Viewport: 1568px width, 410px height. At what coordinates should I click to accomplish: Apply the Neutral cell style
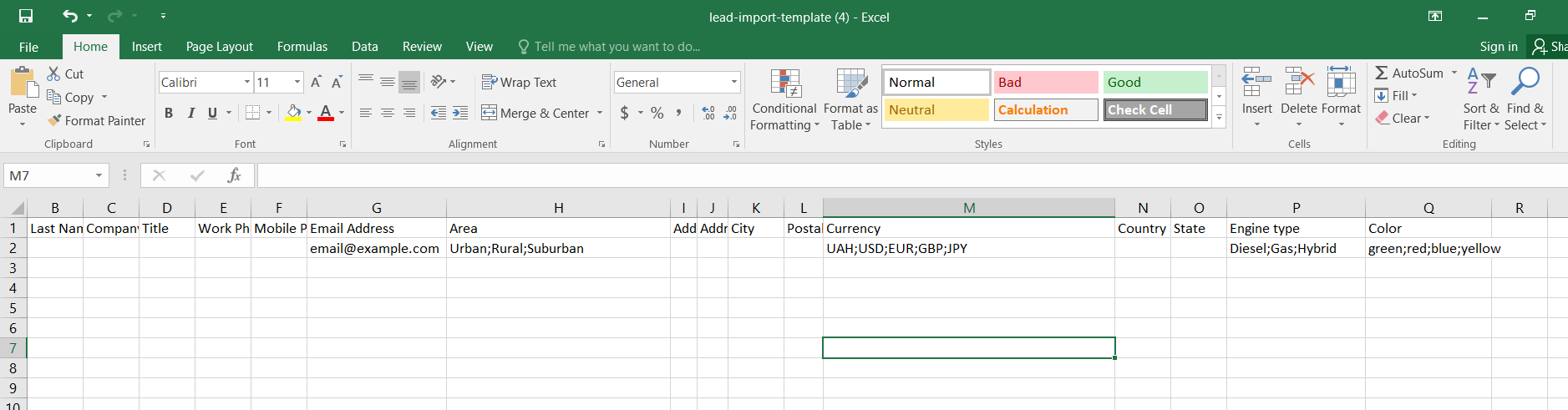tap(936, 109)
